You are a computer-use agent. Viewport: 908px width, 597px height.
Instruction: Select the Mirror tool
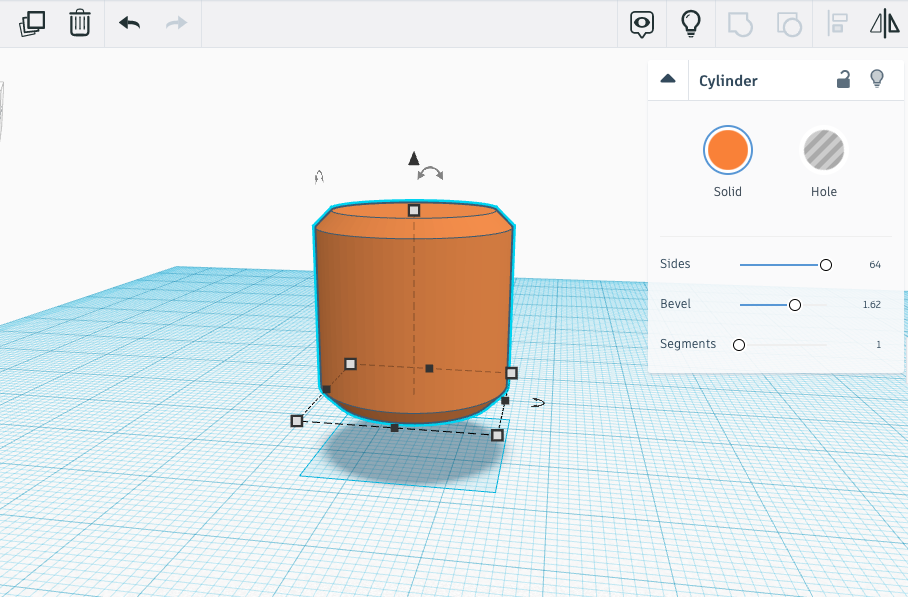click(885, 24)
